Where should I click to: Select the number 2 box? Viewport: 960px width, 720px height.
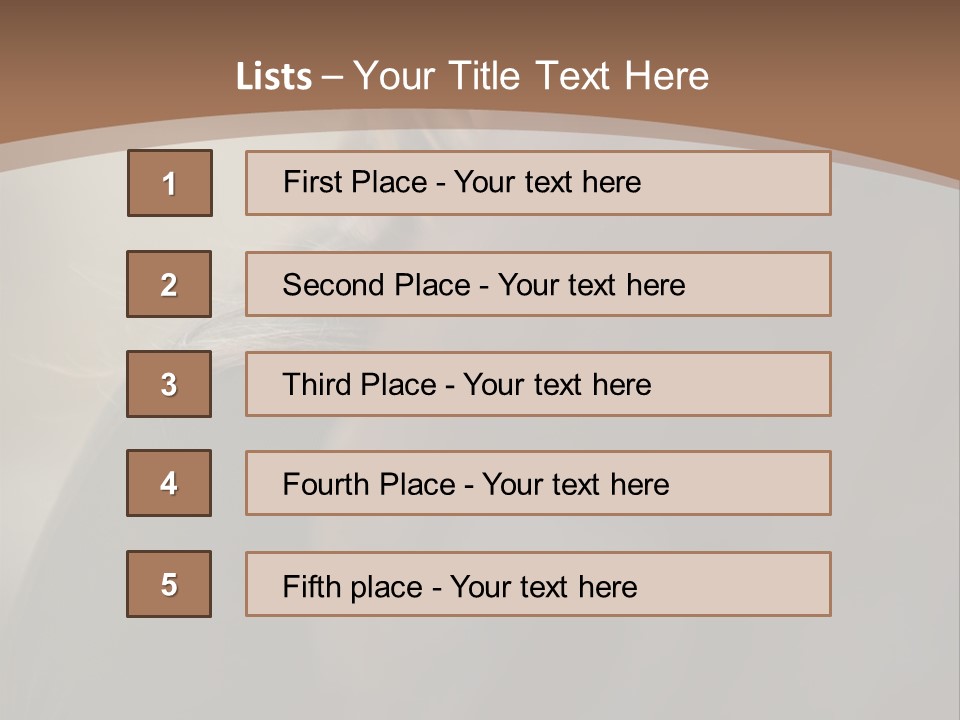point(169,284)
